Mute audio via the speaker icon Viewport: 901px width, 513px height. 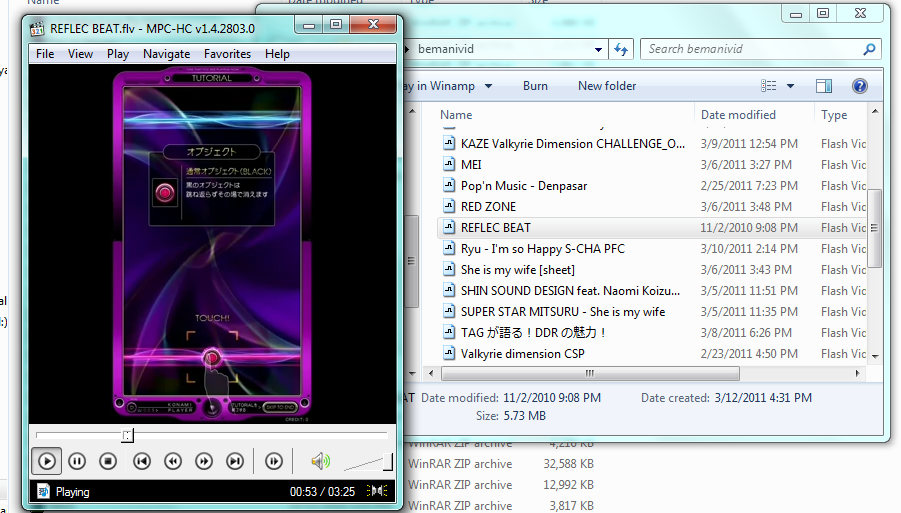[x=320, y=461]
